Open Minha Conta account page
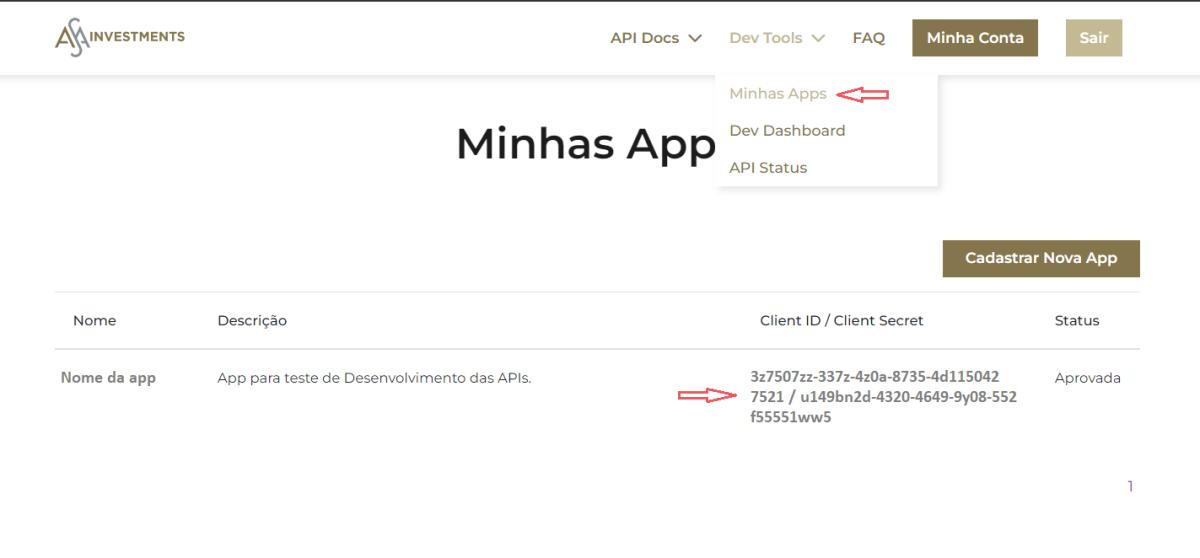The image size is (1200, 558). [975, 38]
